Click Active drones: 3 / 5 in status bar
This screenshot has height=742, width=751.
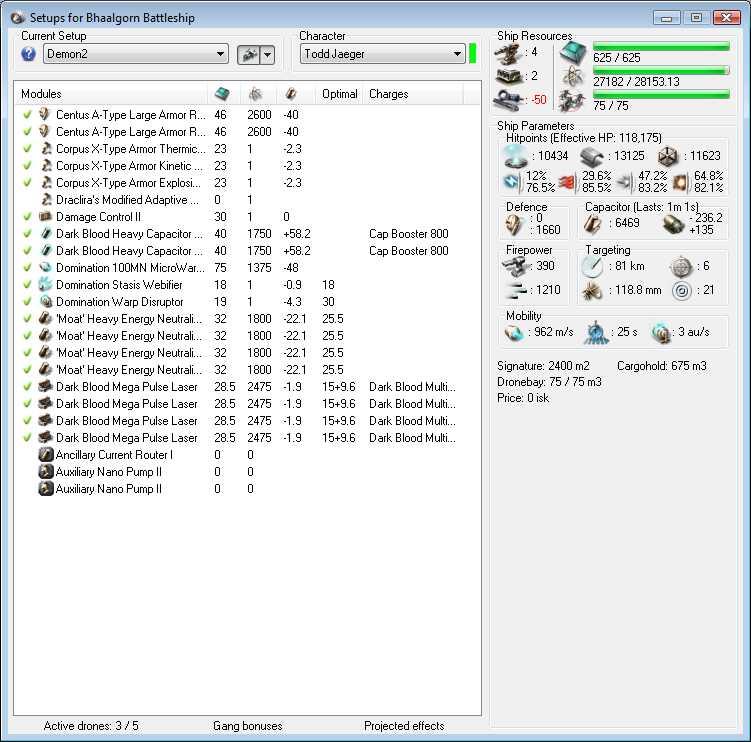coord(91,726)
